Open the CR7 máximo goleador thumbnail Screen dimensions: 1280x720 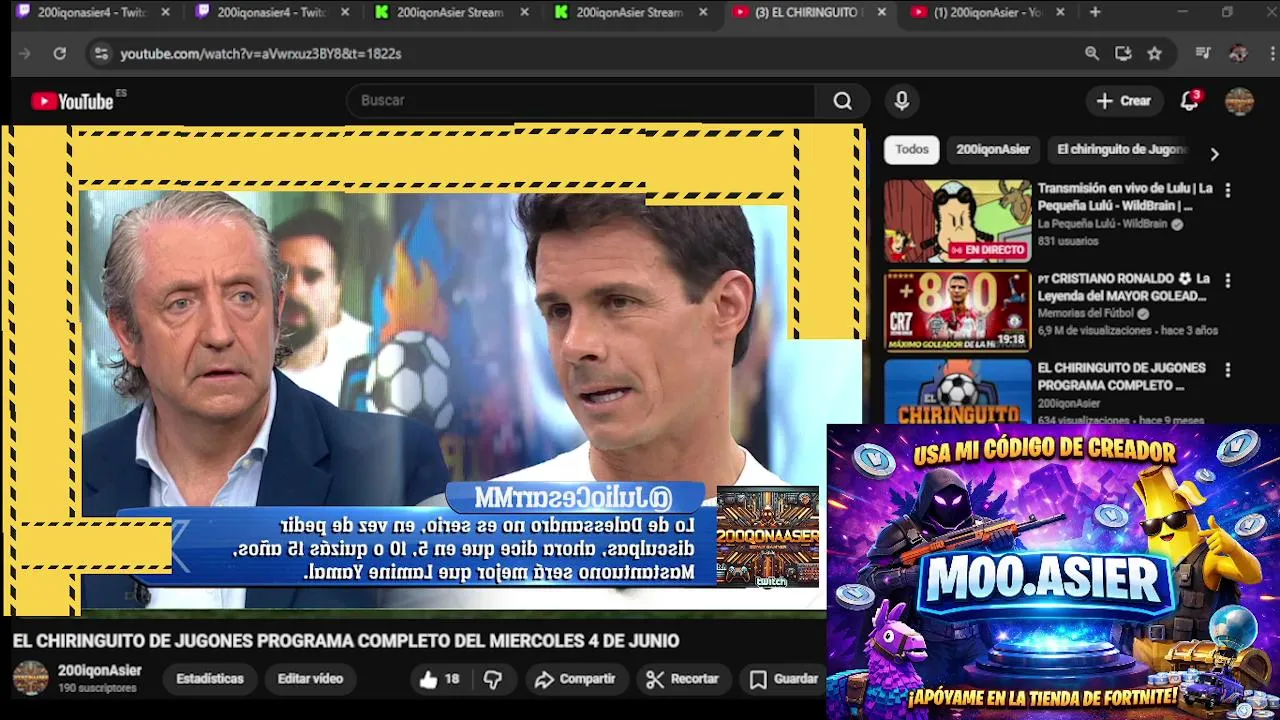tap(957, 311)
